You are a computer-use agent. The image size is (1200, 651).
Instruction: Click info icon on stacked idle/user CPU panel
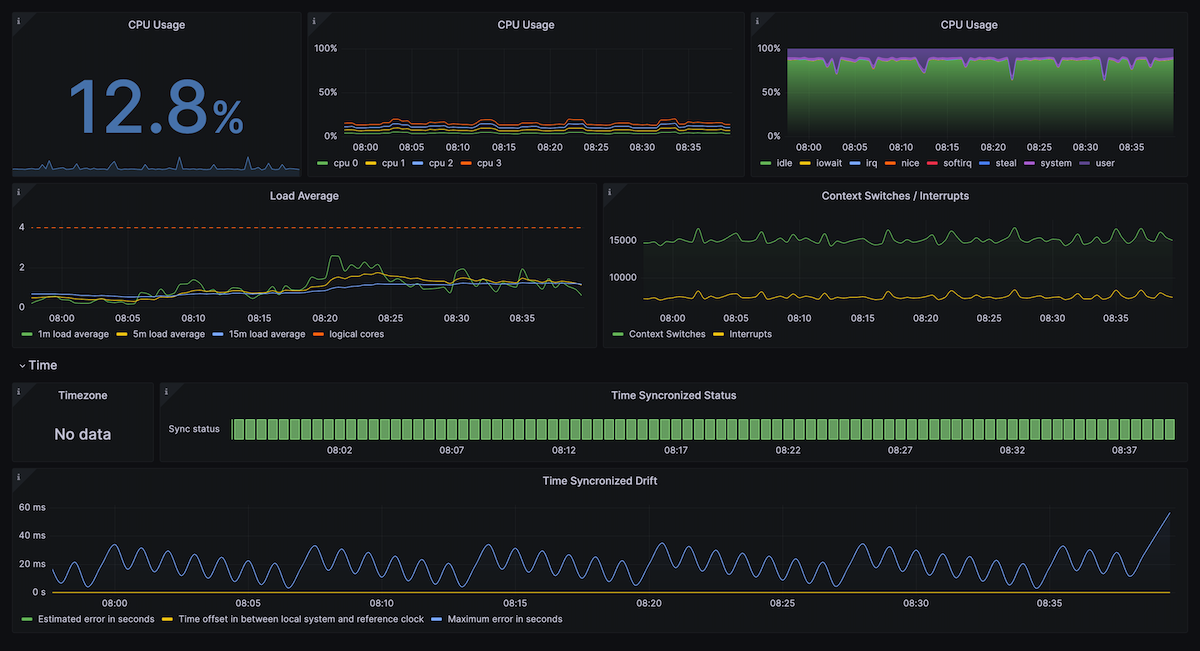click(x=758, y=20)
